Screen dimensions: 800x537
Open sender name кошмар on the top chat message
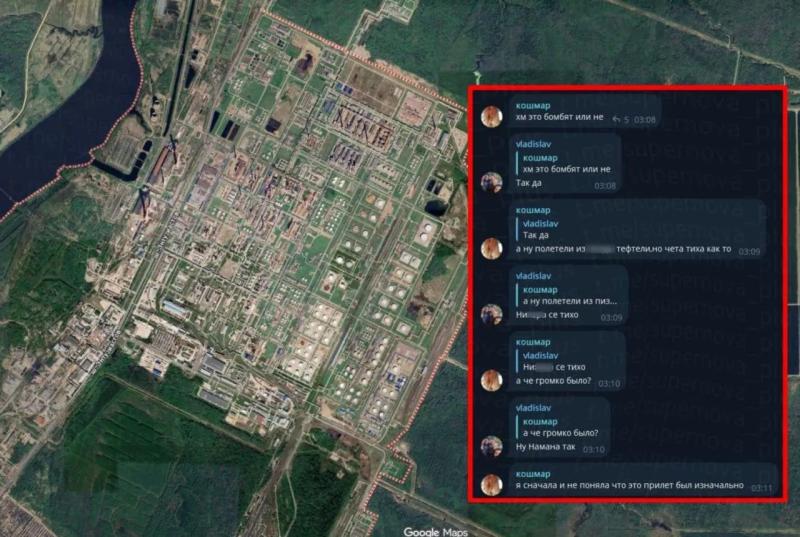click(533, 106)
